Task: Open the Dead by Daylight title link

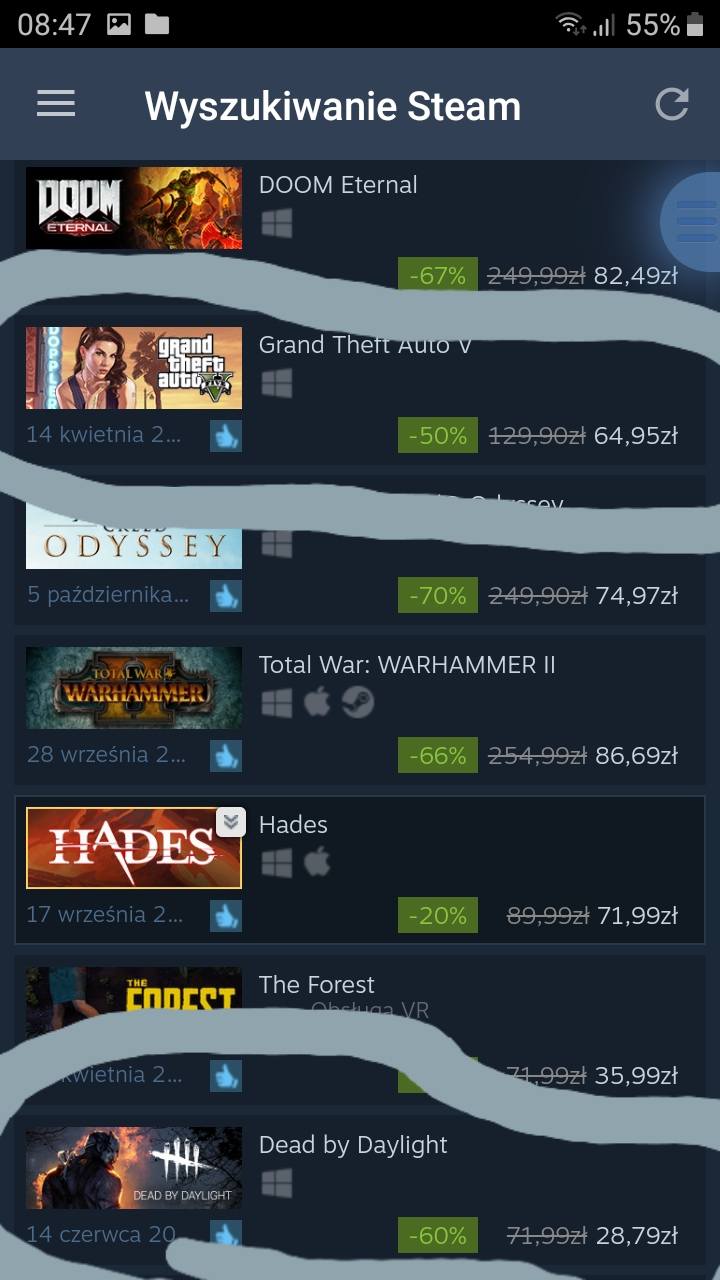Action: pyautogui.click(x=353, y=1146)
